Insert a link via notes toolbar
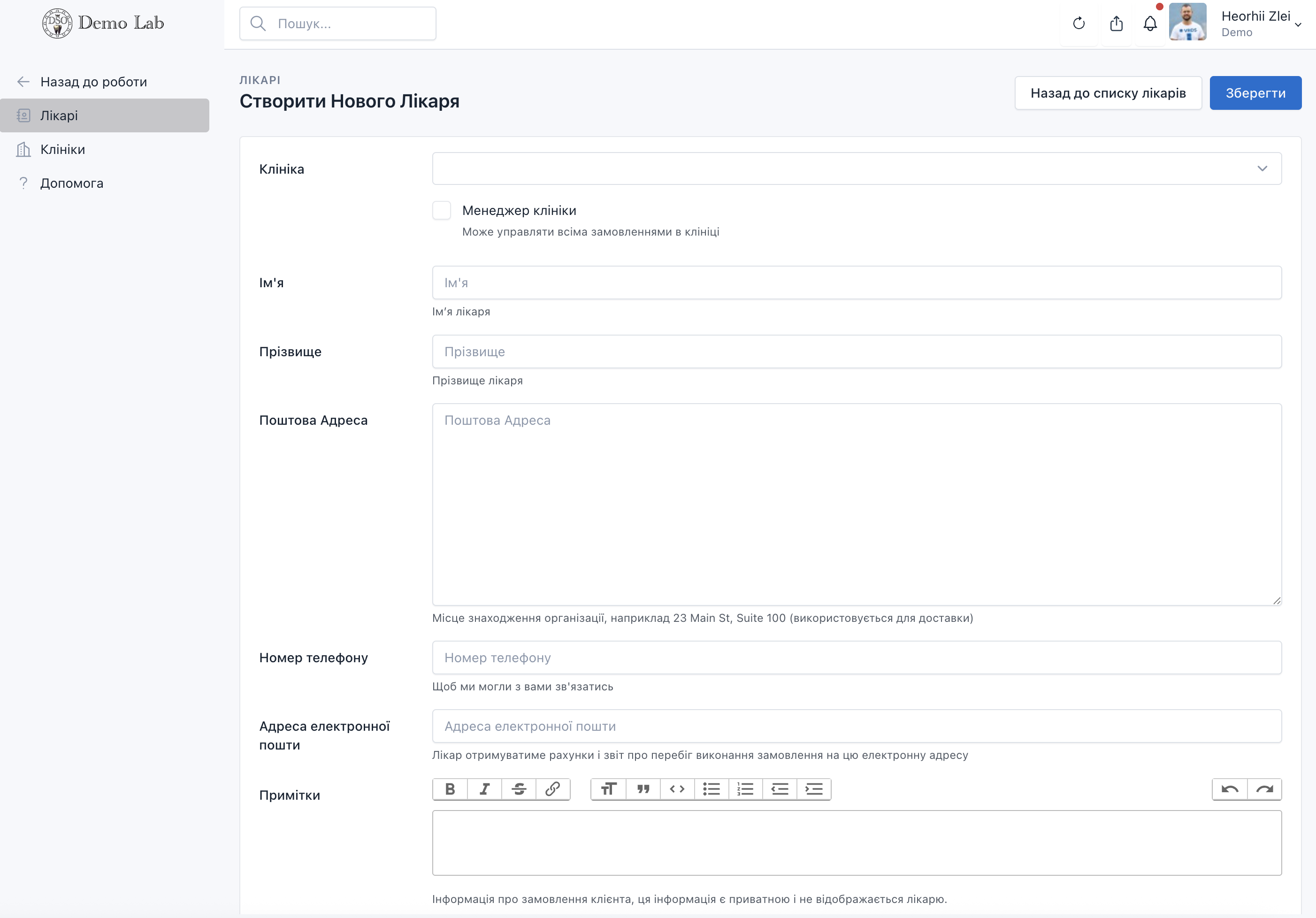The width and height of the screenshot is (1316, 918). pyautogui.click(x=552, y=789)
